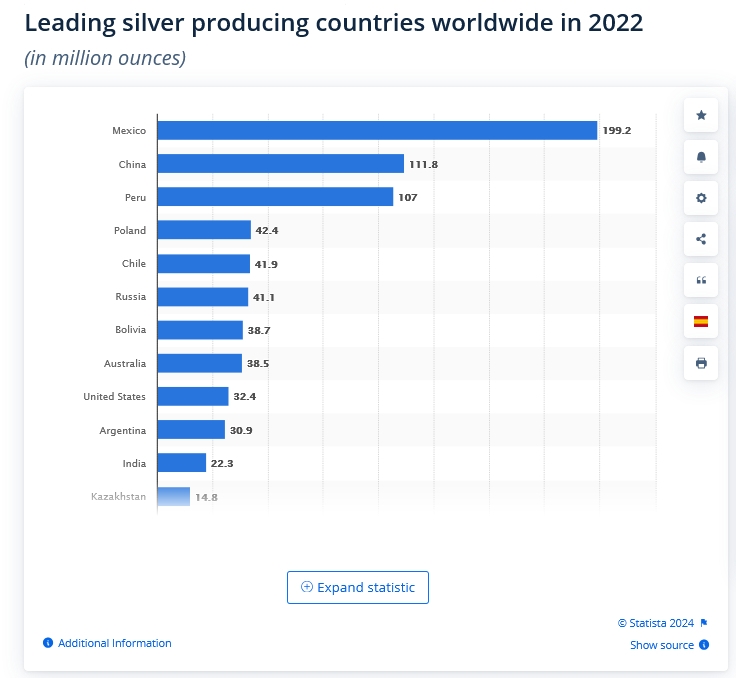The width and height of the screenshot is (736, 678).
Task: Click the chart title heading text
Action: coord(334,23)
